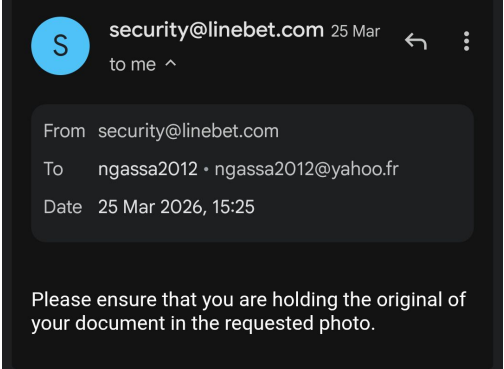Image resolution: width=504 pixels, height=369 pixels.
Task: Reply to the email with the arrow icon
Action: [416, 41]
